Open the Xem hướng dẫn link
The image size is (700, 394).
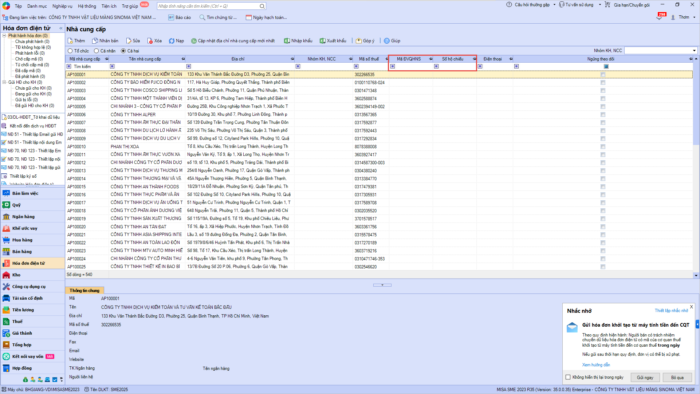coord(596,365)
